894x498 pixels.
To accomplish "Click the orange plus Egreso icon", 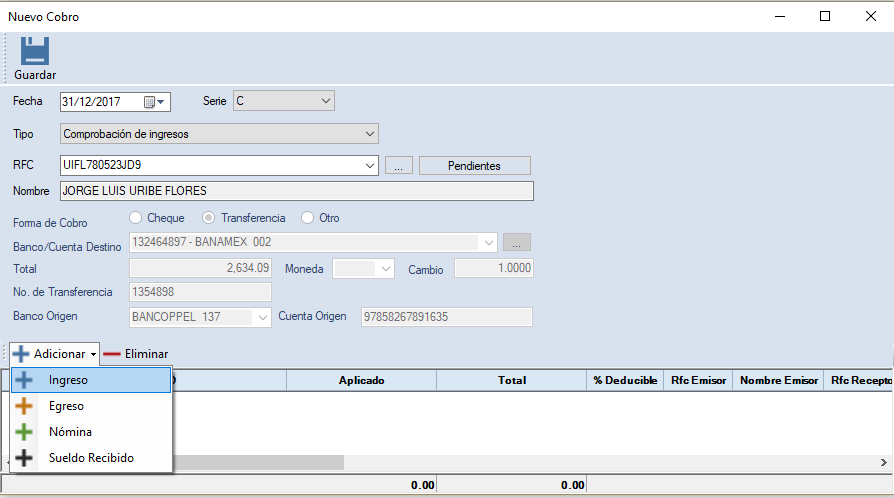I will (x=25, y=406).
